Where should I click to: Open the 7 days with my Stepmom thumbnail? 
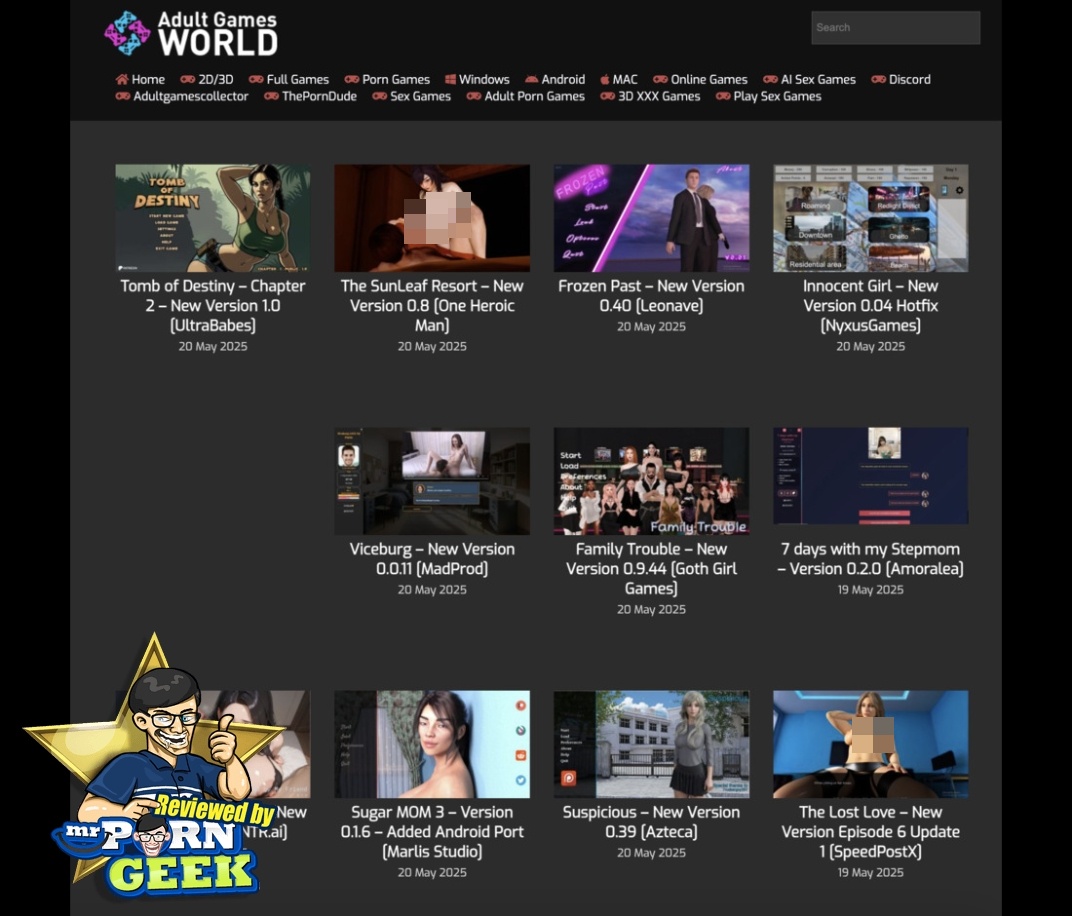click(870, 476)
